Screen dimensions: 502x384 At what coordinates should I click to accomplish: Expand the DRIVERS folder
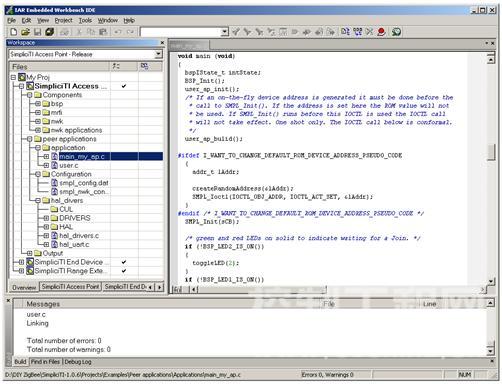46,218
